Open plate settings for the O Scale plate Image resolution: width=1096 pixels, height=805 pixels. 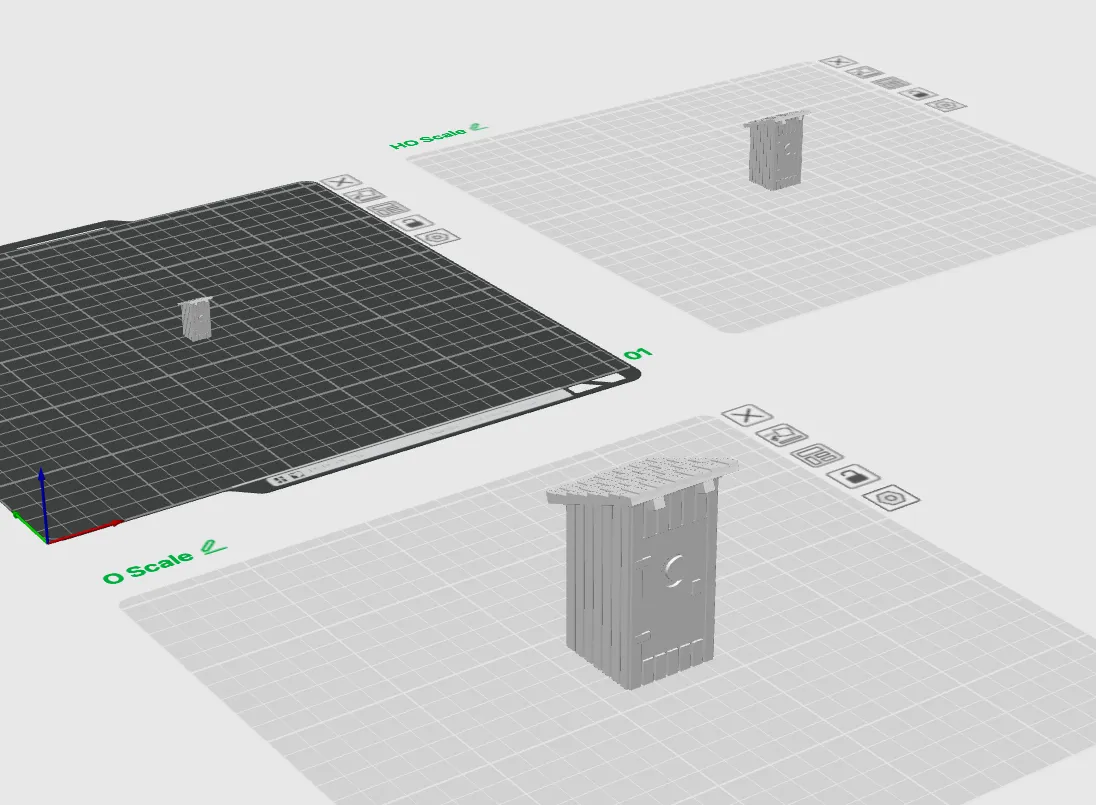[x=890, y=498]
